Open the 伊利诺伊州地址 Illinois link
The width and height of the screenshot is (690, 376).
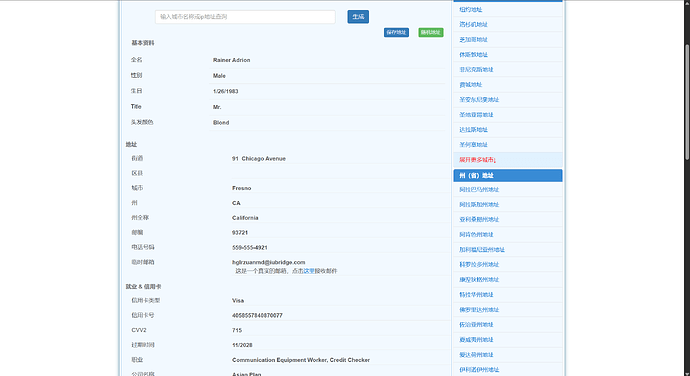[479, 369]
